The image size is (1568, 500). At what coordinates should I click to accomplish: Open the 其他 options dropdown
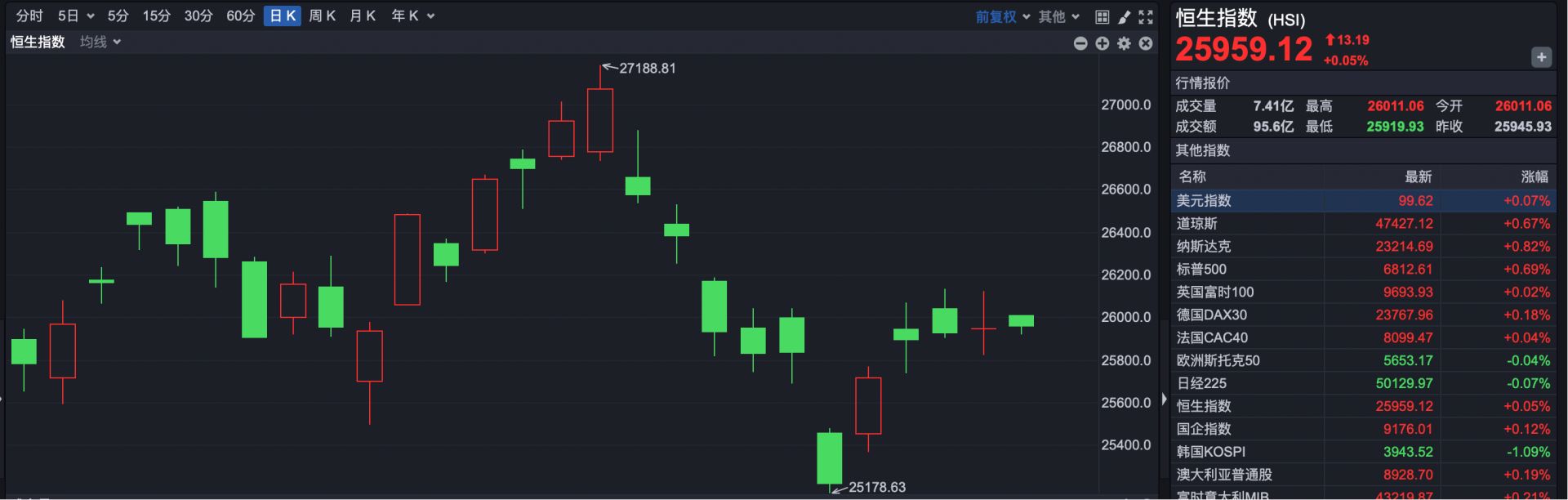1058,16
